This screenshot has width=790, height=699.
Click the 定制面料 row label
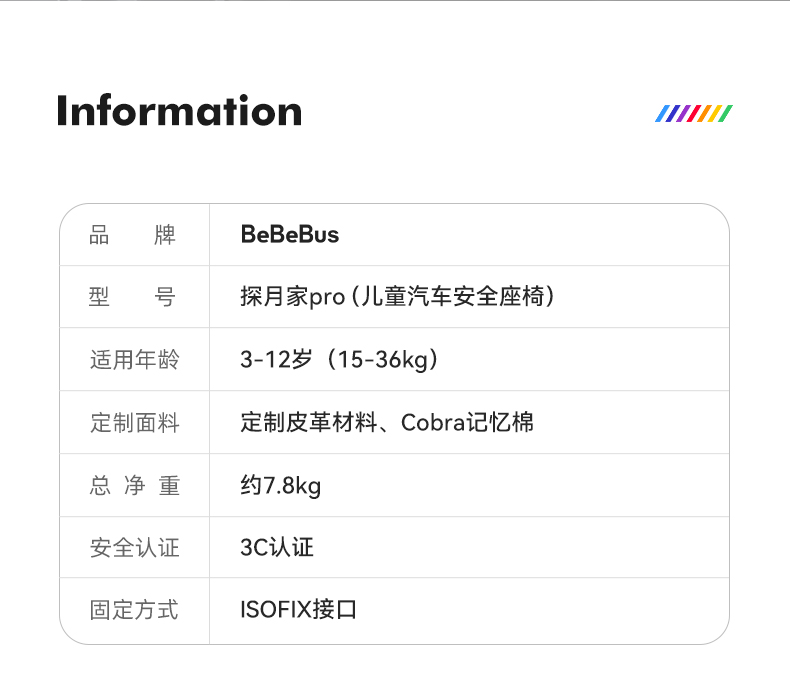click(x=134, y=423)
